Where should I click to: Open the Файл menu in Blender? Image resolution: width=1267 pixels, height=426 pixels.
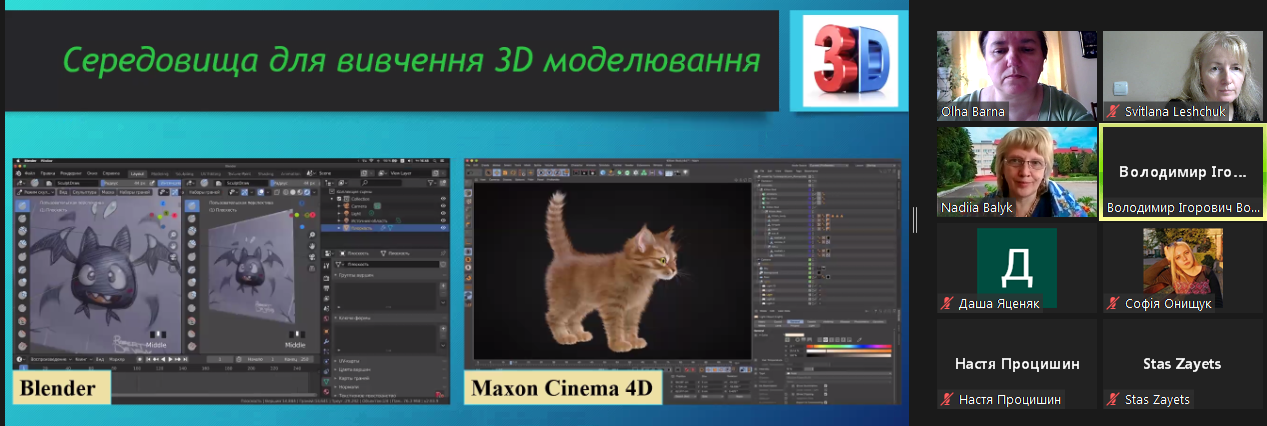[x=30, y=173]
